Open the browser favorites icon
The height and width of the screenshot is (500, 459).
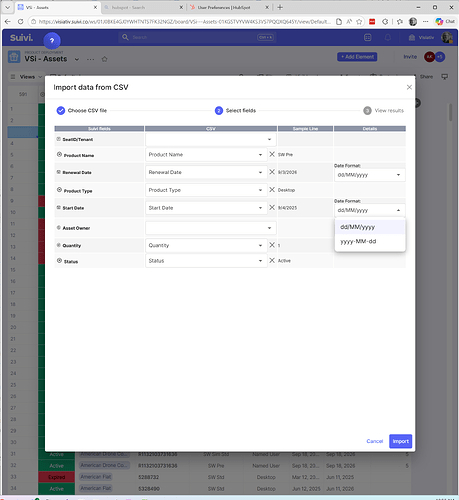[x=400, y=22]
